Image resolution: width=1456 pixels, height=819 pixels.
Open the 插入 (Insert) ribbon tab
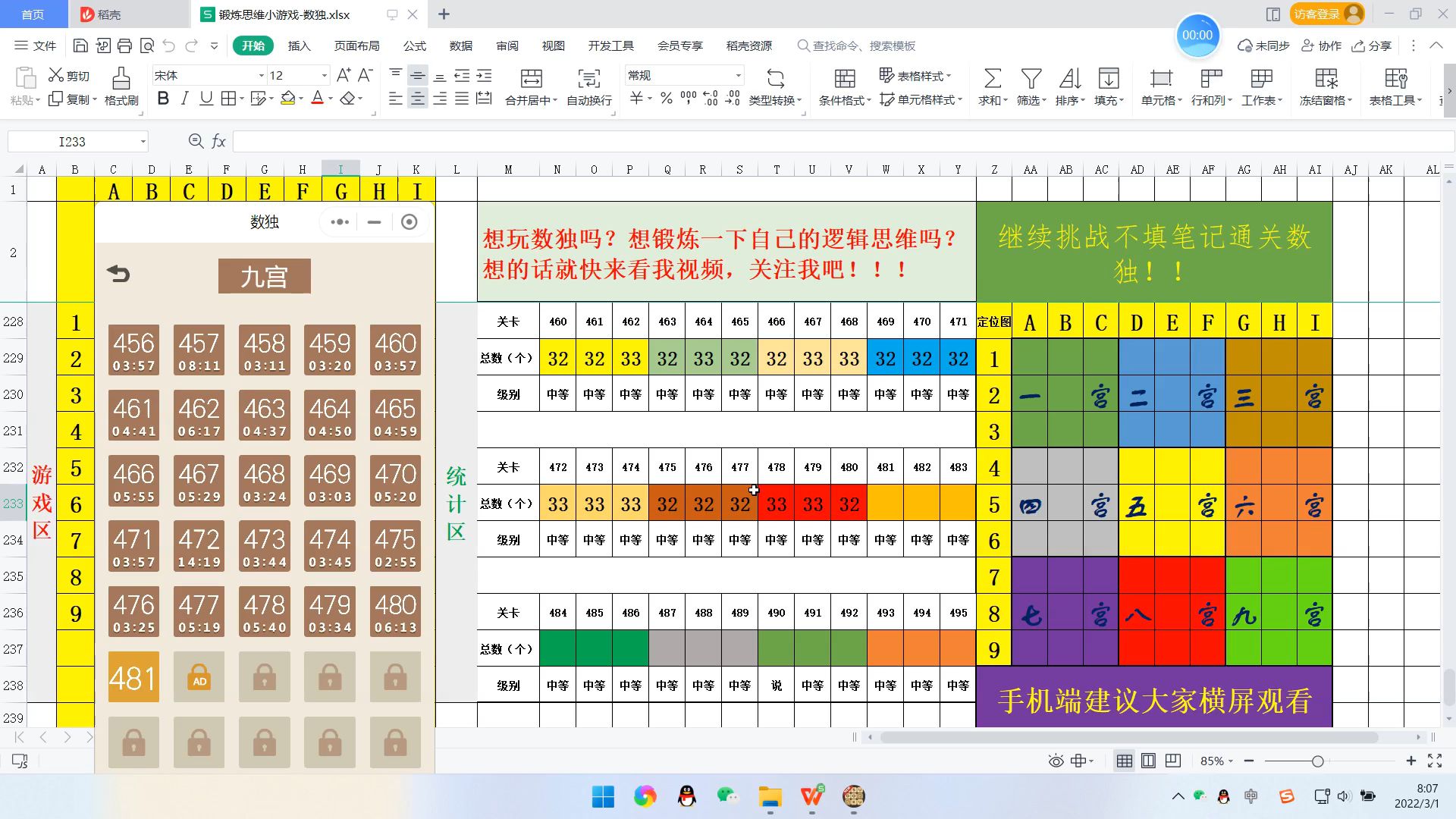click(x=299, y=45)
